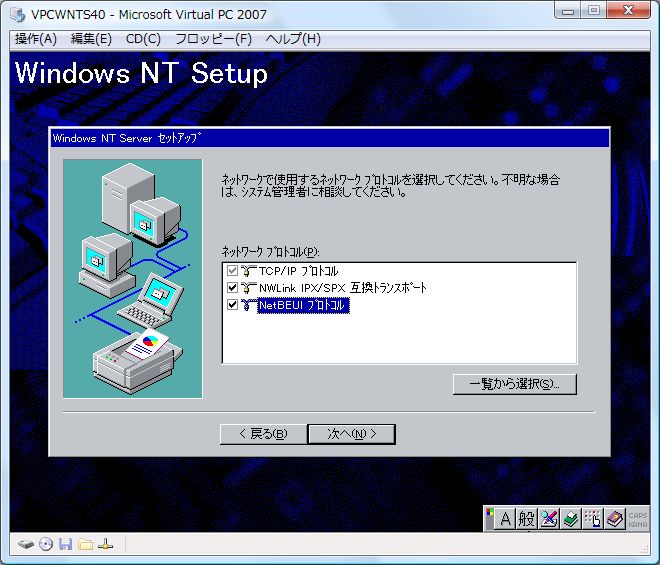
Task: Click the IME toolbar colored grip handle
Action: 490,519
